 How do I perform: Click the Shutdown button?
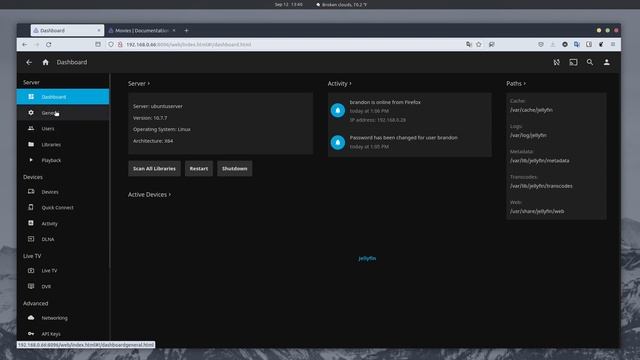pos(235,169)
